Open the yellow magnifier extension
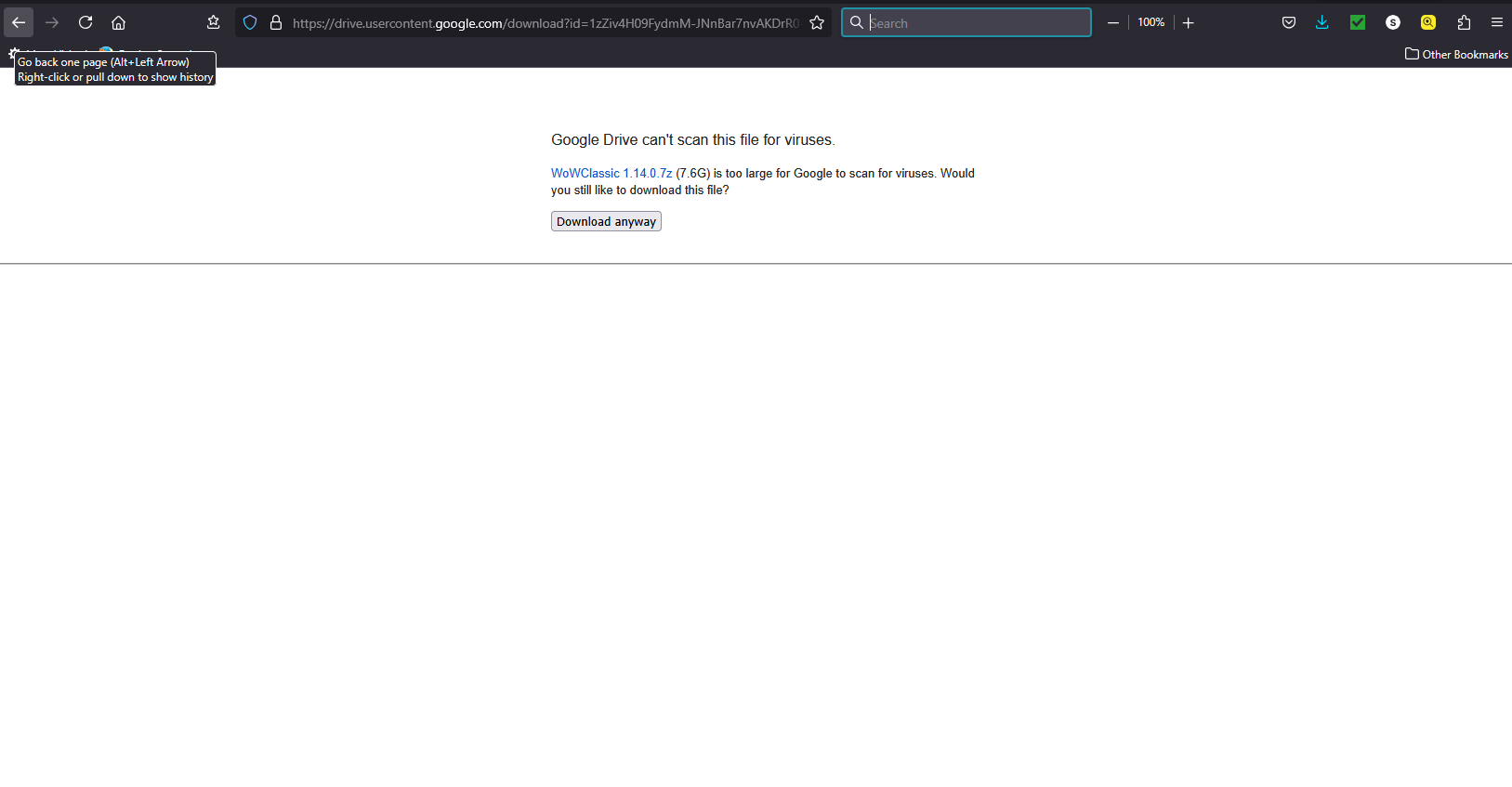The width and height of the screenshot is (1512, 787). click(1428, 22)
